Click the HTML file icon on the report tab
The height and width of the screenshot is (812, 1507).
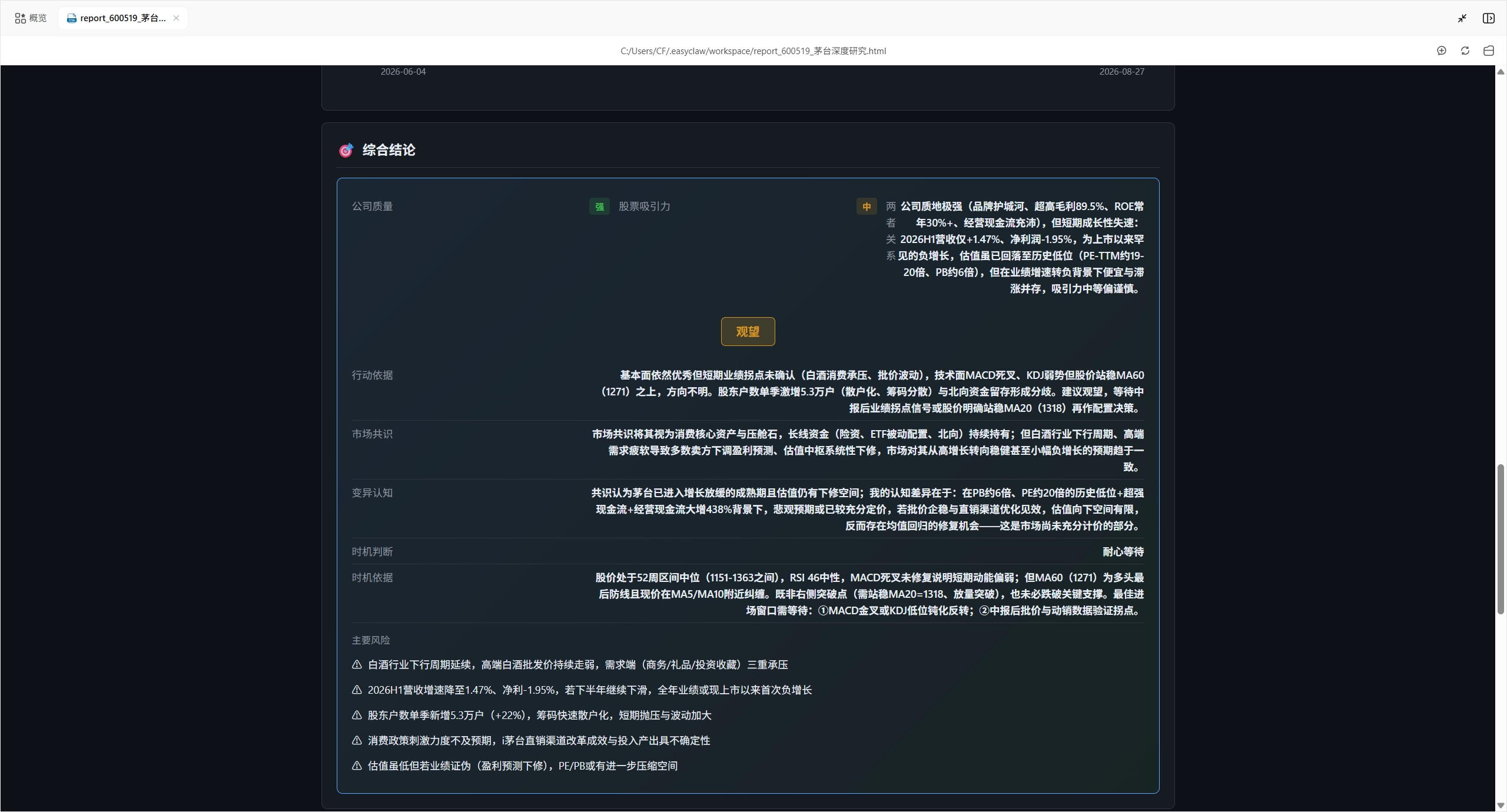(x=72, y=18)
